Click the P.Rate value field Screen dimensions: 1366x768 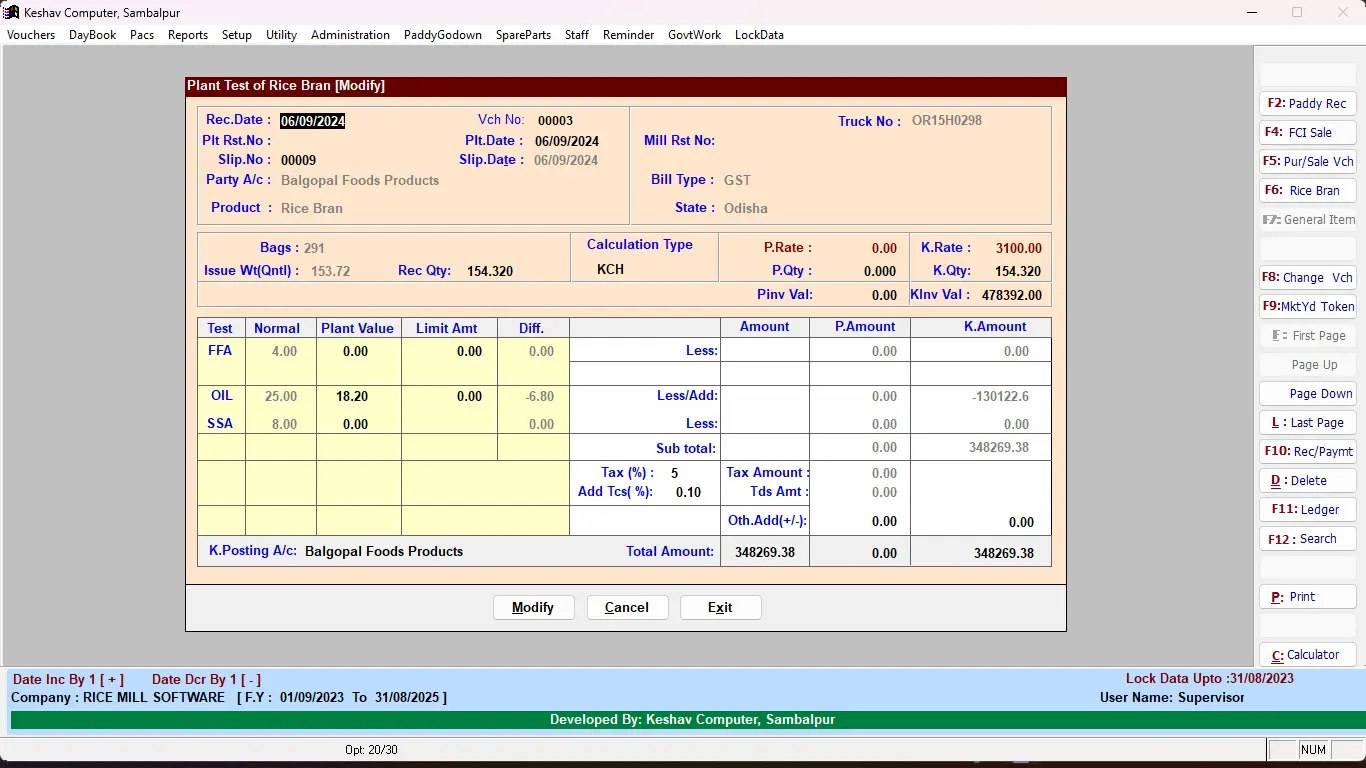[x=884, y=248]
